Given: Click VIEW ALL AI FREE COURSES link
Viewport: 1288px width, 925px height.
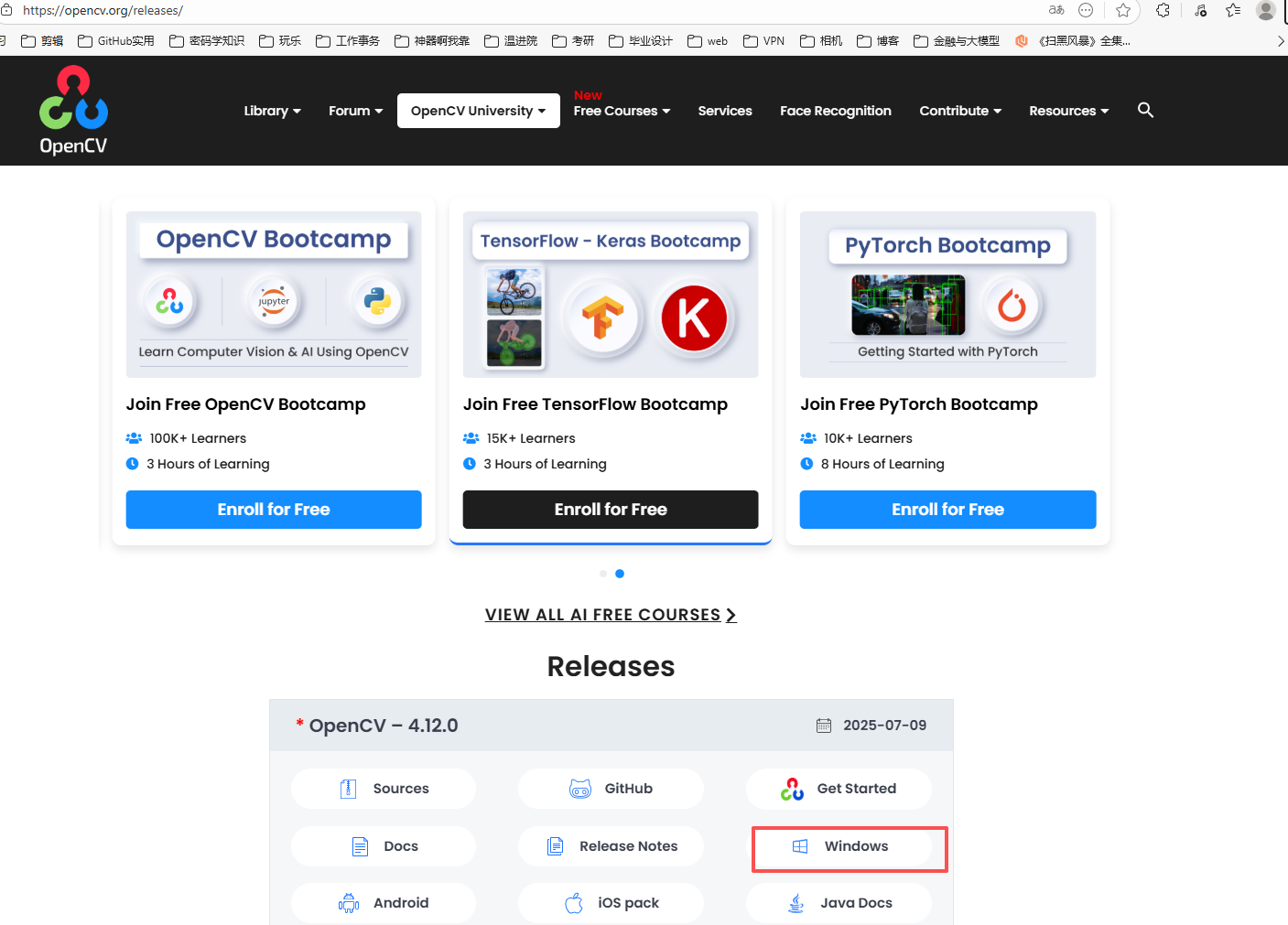Looking at the screenshot, I should [x=611, y=615].
